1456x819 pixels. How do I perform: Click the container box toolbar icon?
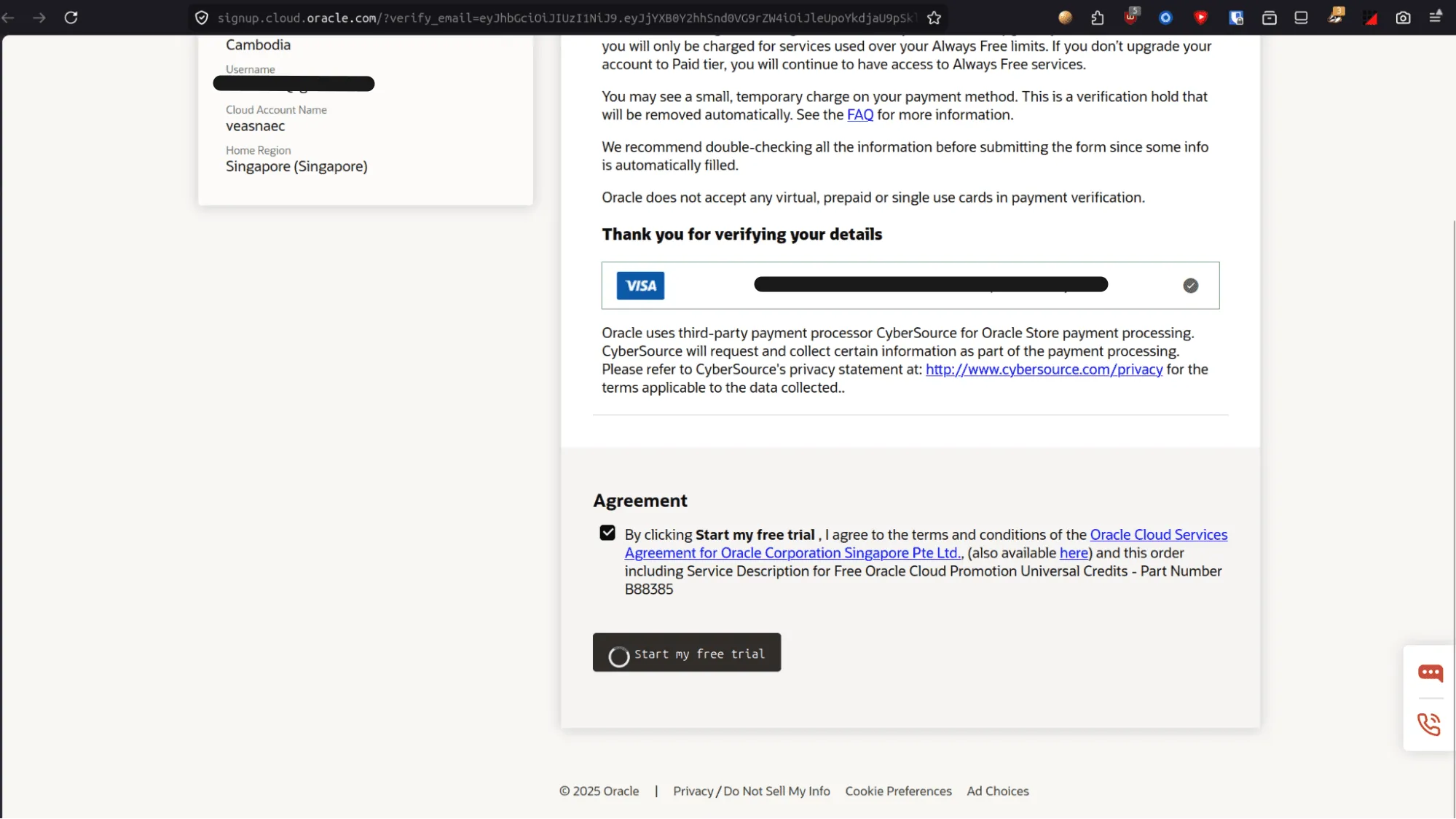(1270, 17)
